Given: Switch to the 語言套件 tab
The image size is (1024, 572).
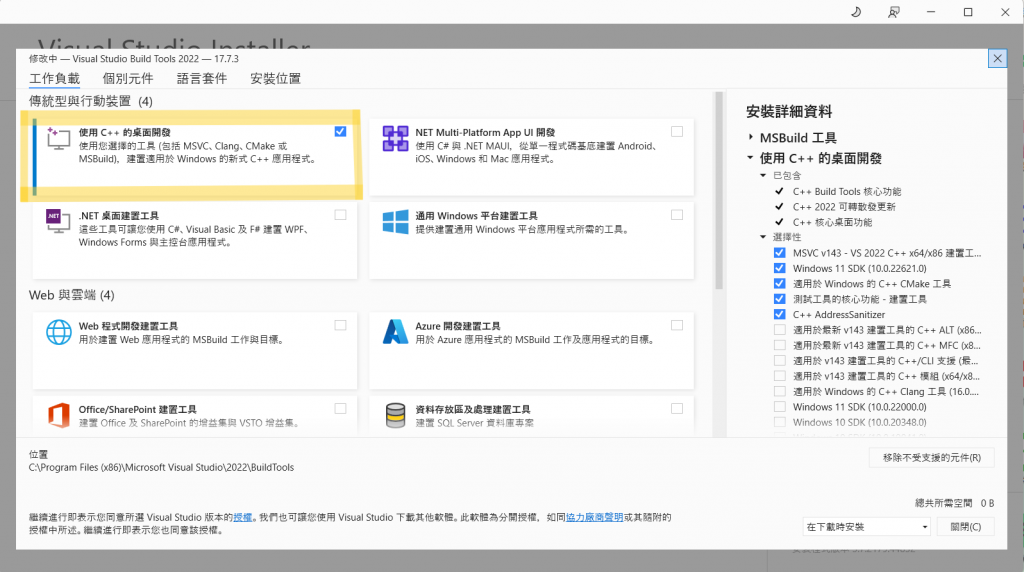Looking at the screenshot, I should (202, 78).
